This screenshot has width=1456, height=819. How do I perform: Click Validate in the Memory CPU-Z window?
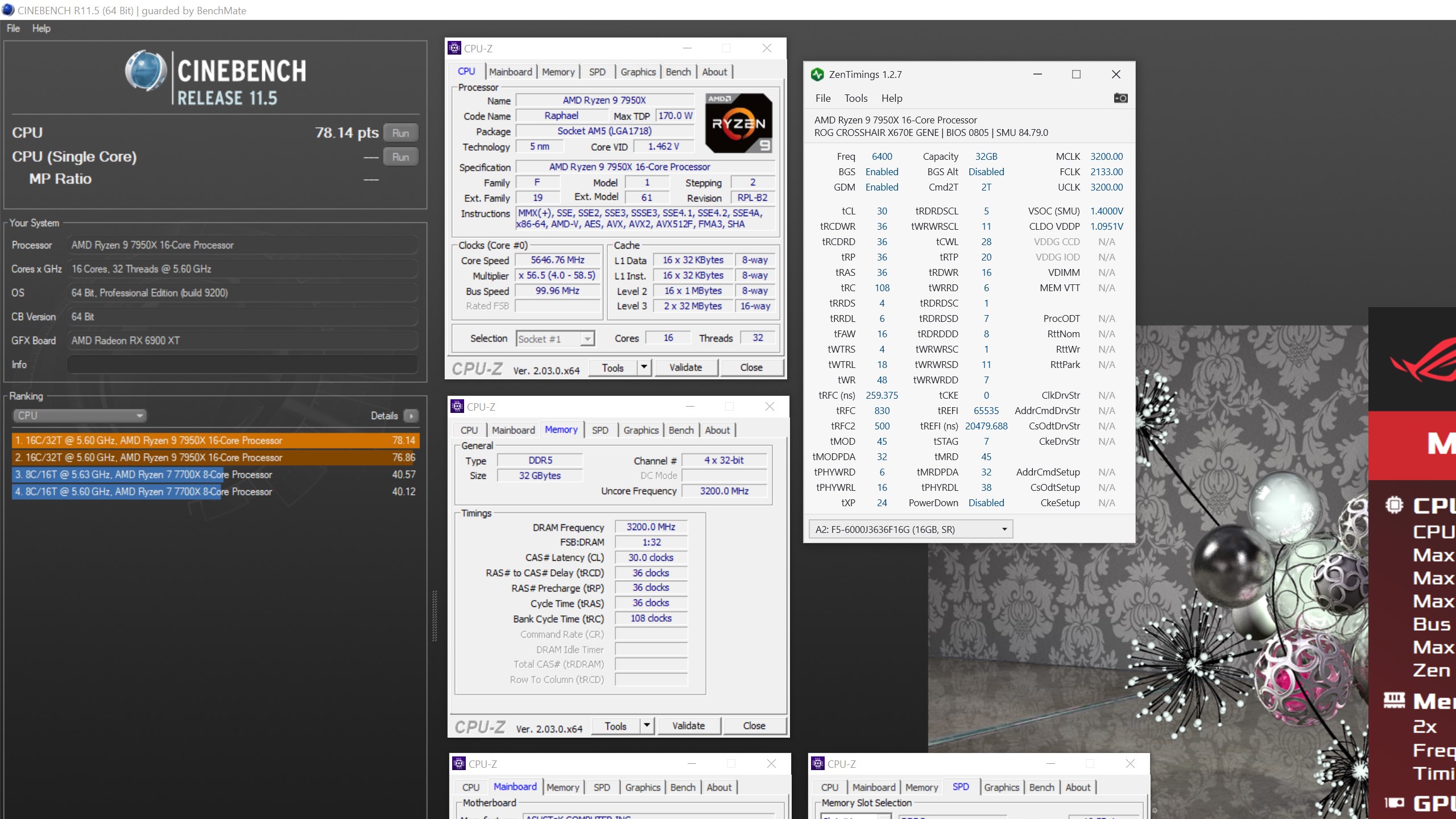pos(688,726)
